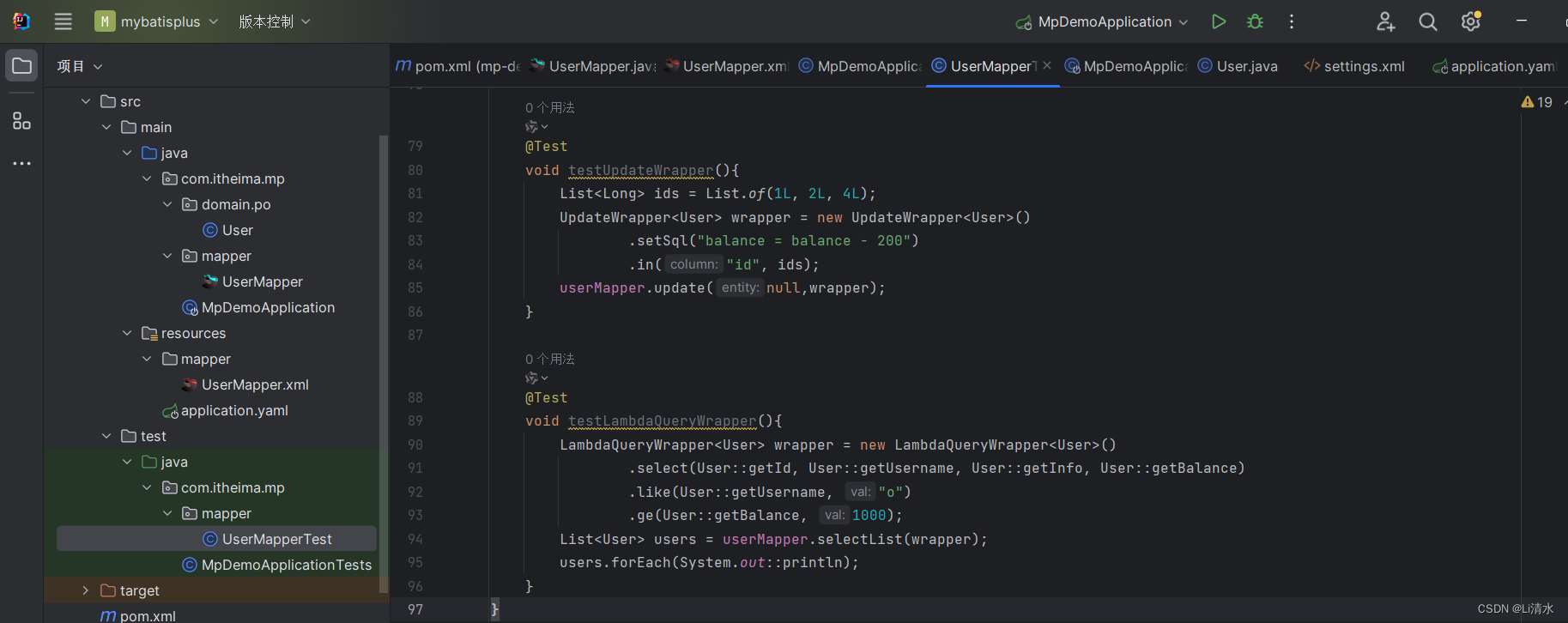This screenshot has width=1568, height=623.
Task: Open the warnings indicator showing 19
Action: (1537, 102)
